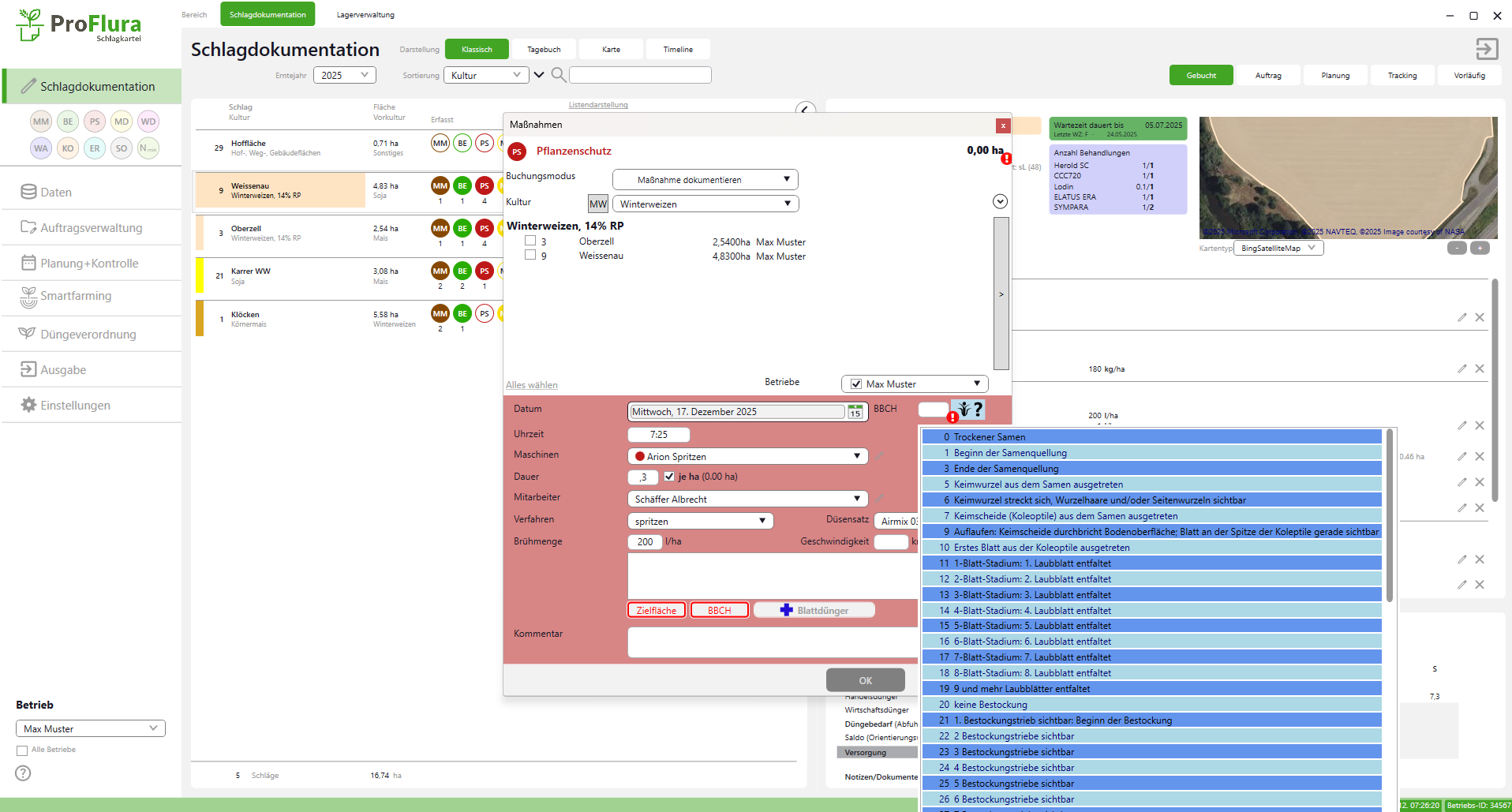1512x812 pixels.
Task: Click the plant growth stage help icon
Action: tap(970, 410)
